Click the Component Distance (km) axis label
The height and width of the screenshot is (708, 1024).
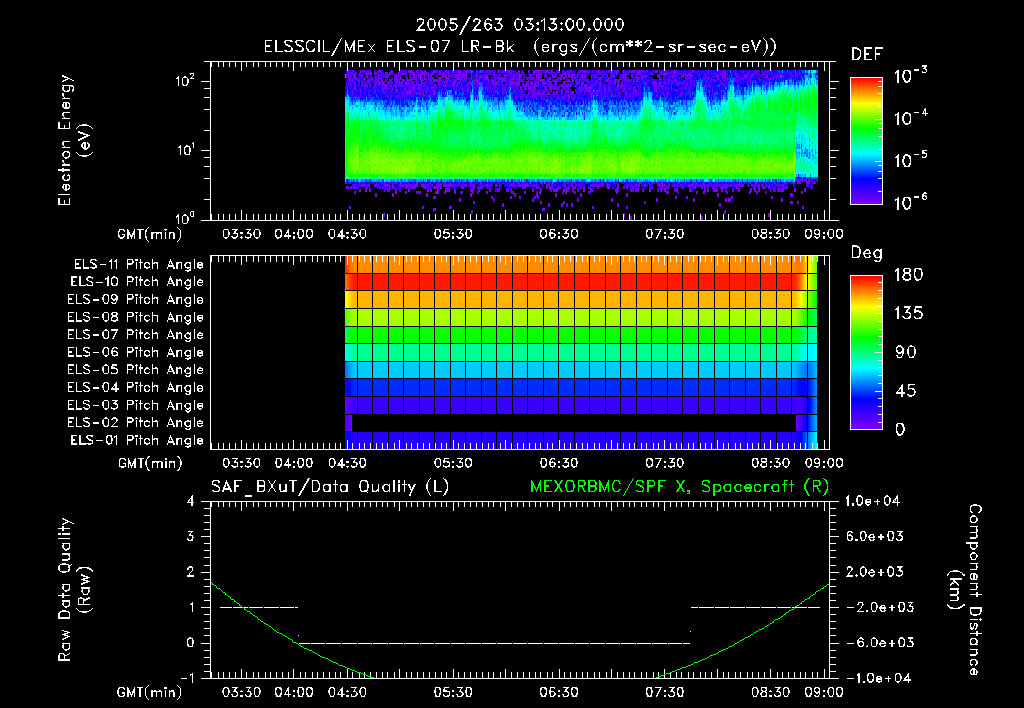coord(966,590)
